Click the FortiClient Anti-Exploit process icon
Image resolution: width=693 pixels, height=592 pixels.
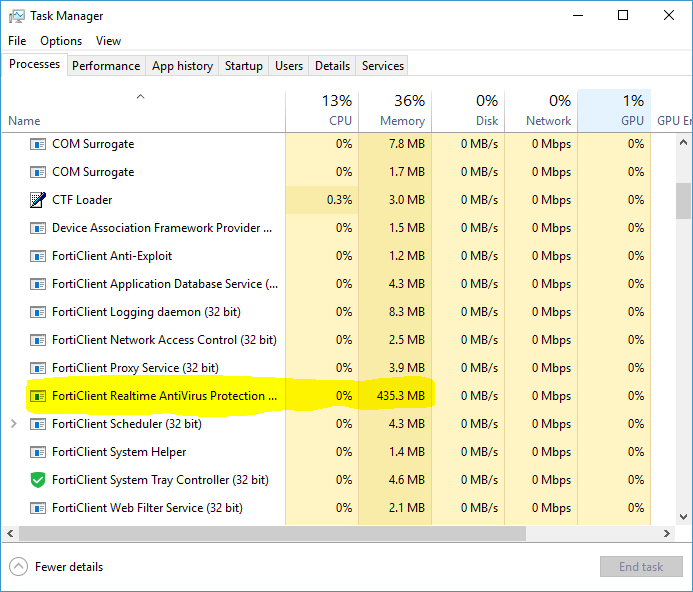coord(38,256)
